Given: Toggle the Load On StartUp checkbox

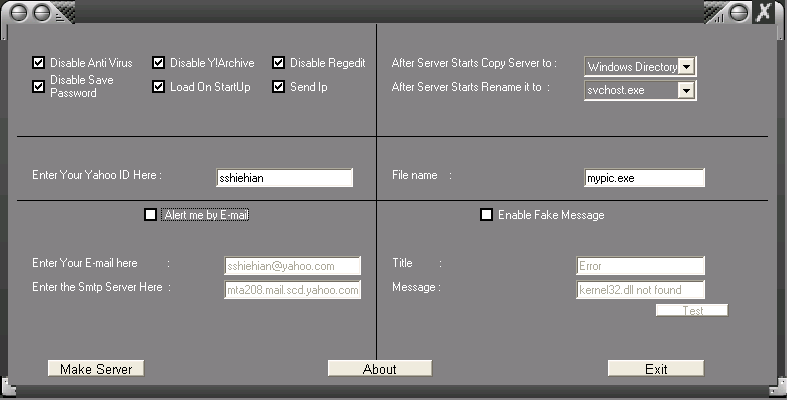Looking at the screenshot, I should (x=159, y=87).
